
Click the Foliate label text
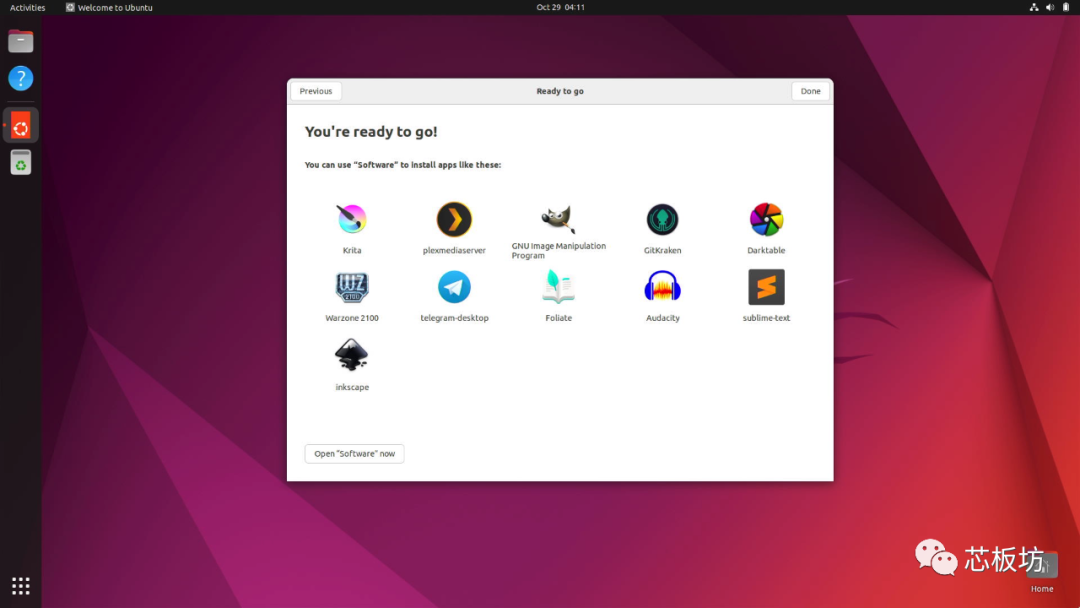pos(559,318)
